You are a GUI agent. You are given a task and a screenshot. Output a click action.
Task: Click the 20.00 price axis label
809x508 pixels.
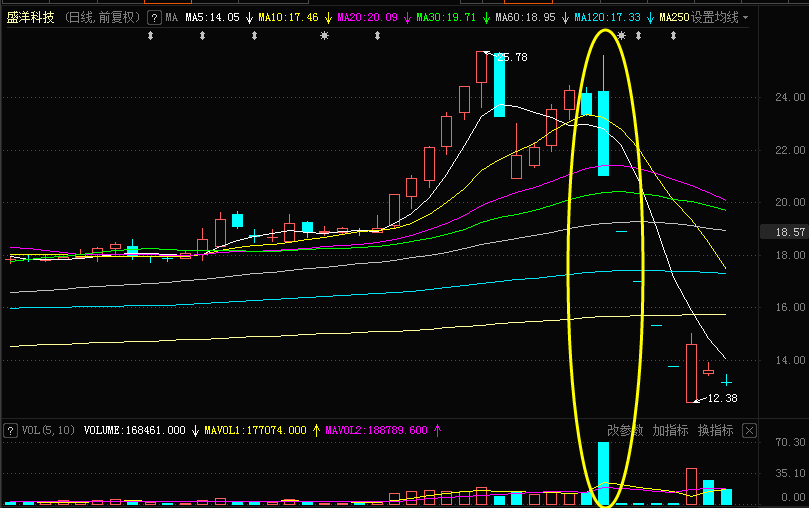(790, 202)
